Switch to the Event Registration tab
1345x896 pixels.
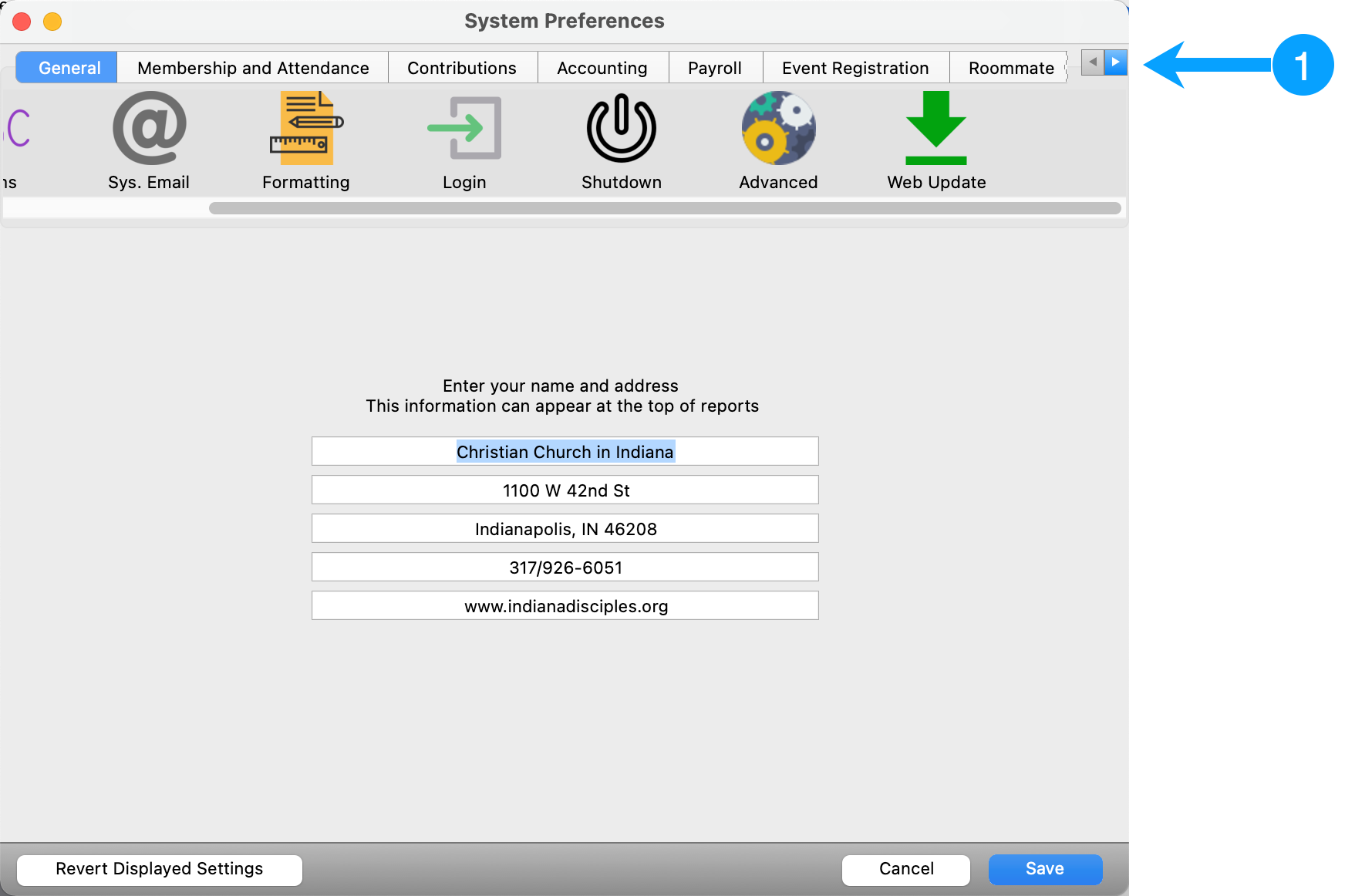click(855, 68)
